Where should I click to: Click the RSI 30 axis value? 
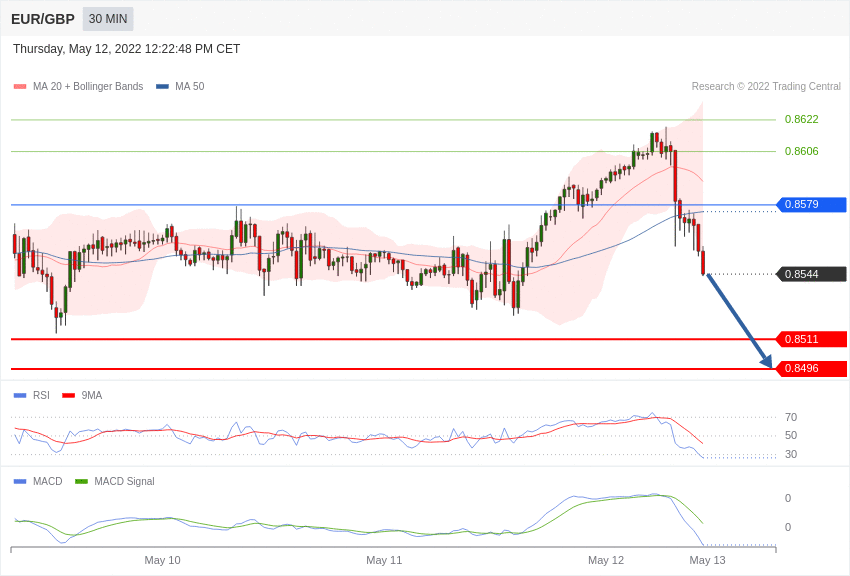tap(791, 454)
